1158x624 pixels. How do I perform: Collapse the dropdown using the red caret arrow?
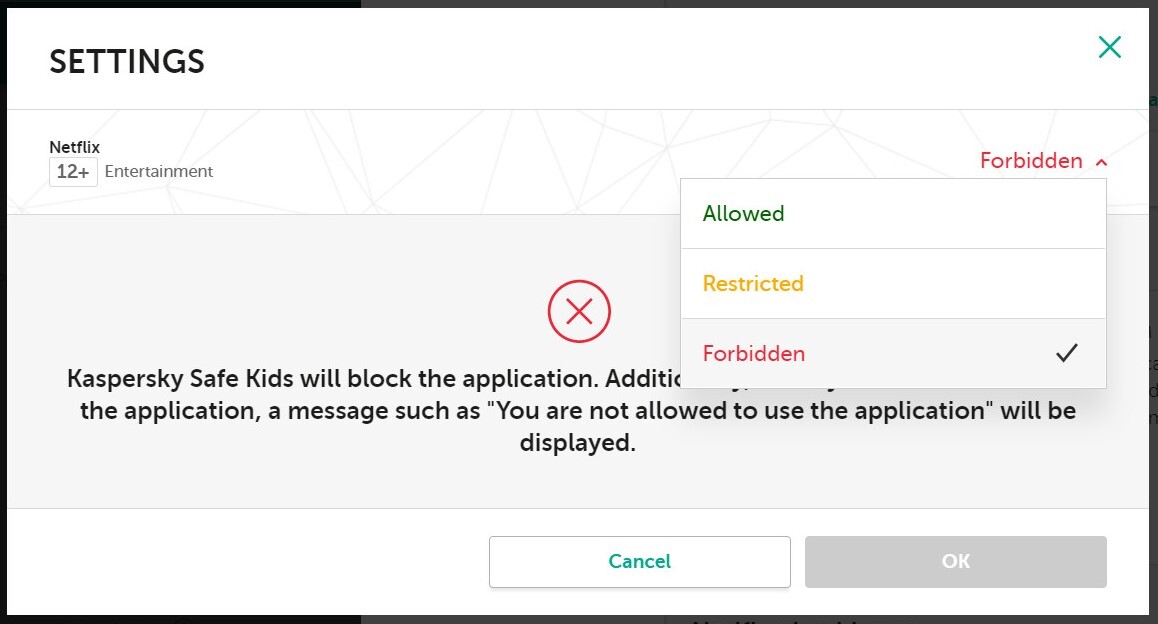point(1101,162)
